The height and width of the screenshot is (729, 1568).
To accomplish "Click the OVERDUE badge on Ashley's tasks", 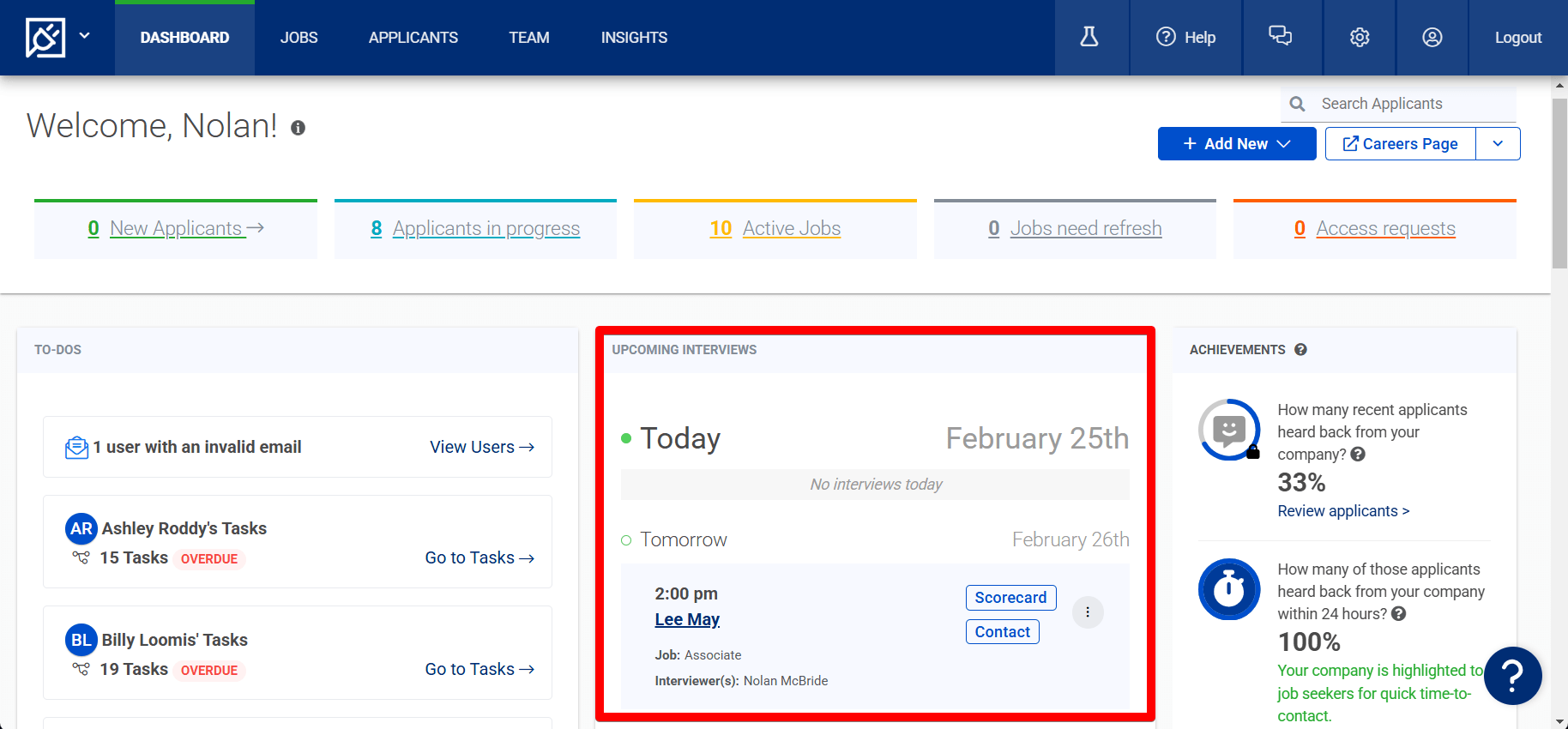I will (x=209, y=559).
